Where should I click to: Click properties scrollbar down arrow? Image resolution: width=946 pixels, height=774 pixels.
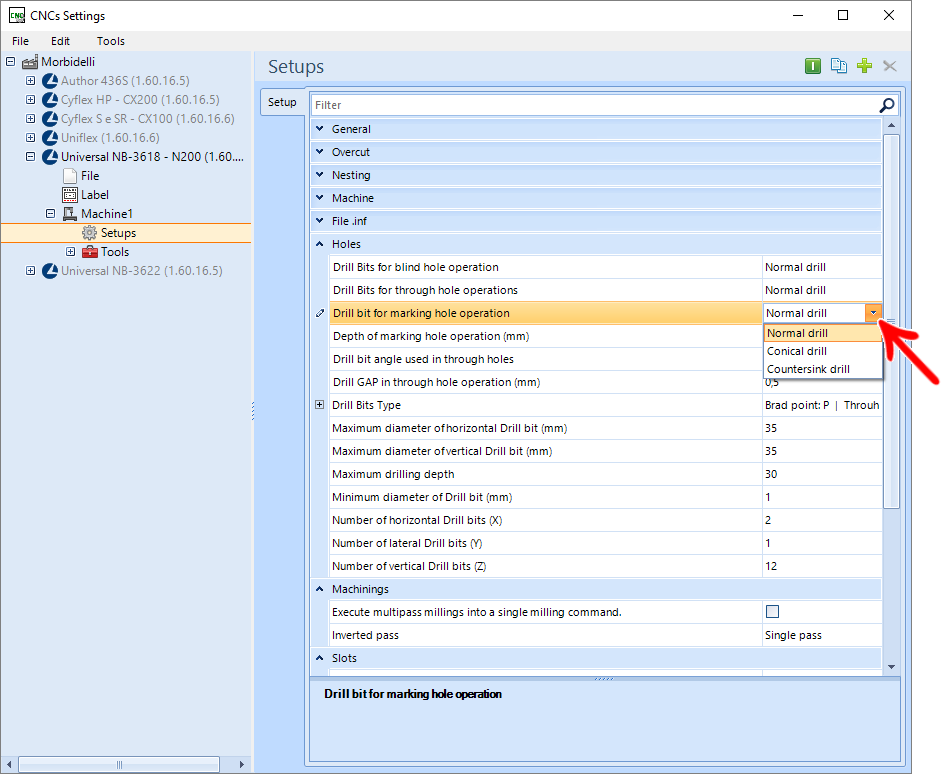point(891,667)
